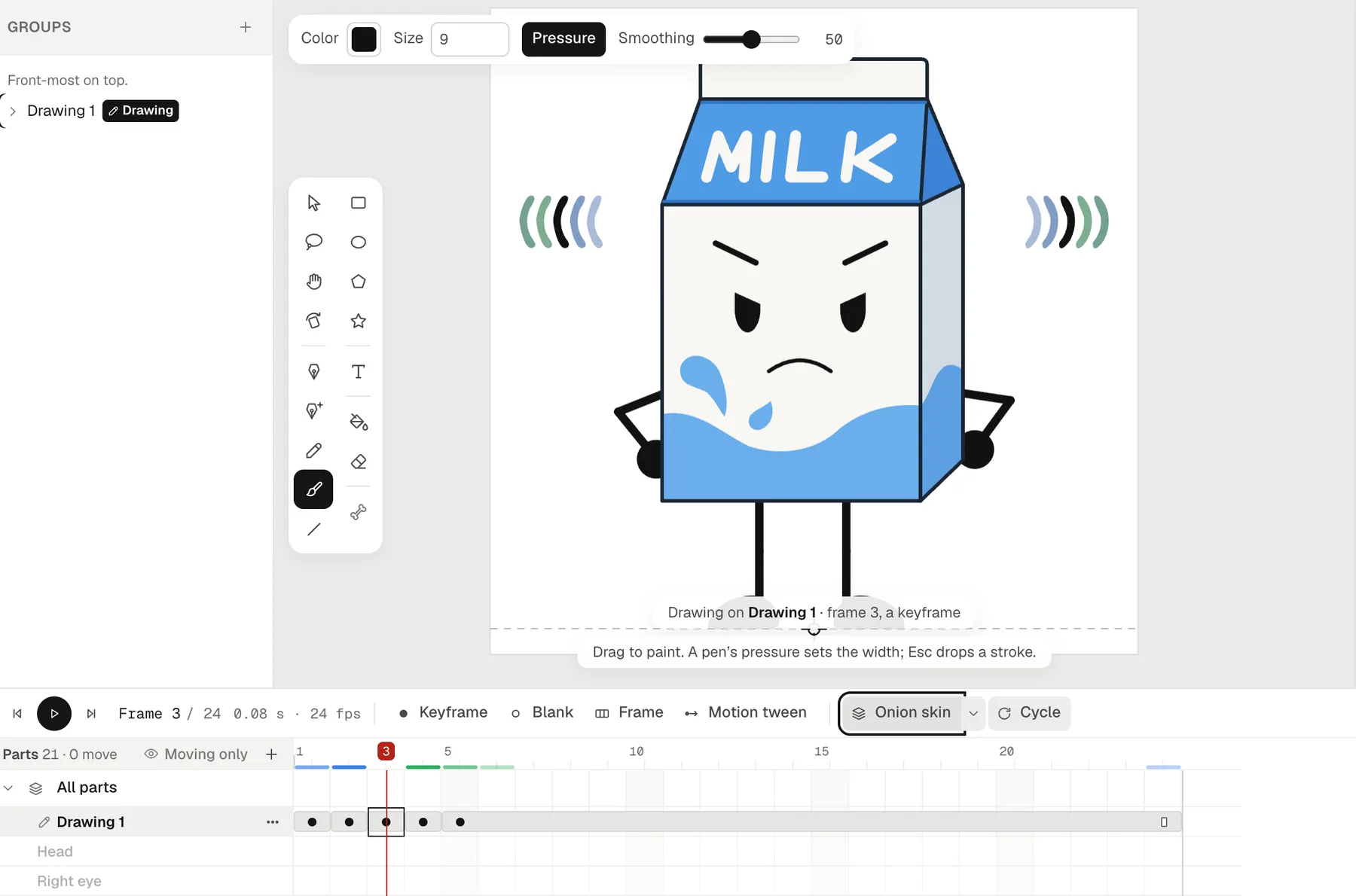Screen dimensions: 1356x896
Task: Add a new group with plus icon
Action: tap(246, 27)
